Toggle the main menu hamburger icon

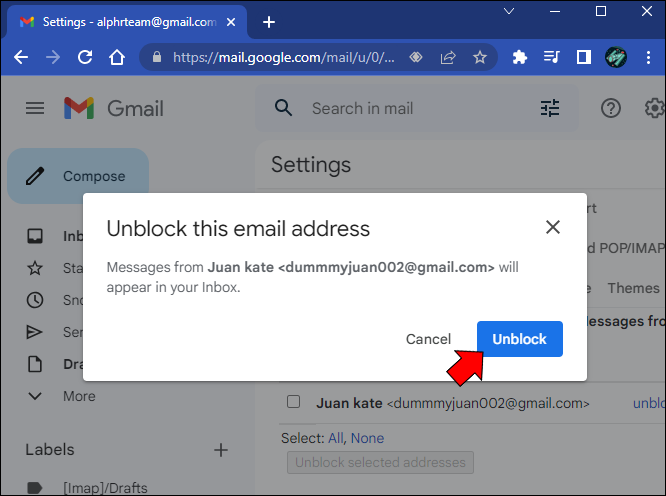coord(35,108)
